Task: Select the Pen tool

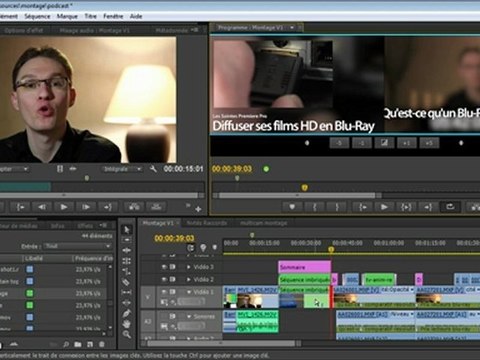Action: coord(127,313)
